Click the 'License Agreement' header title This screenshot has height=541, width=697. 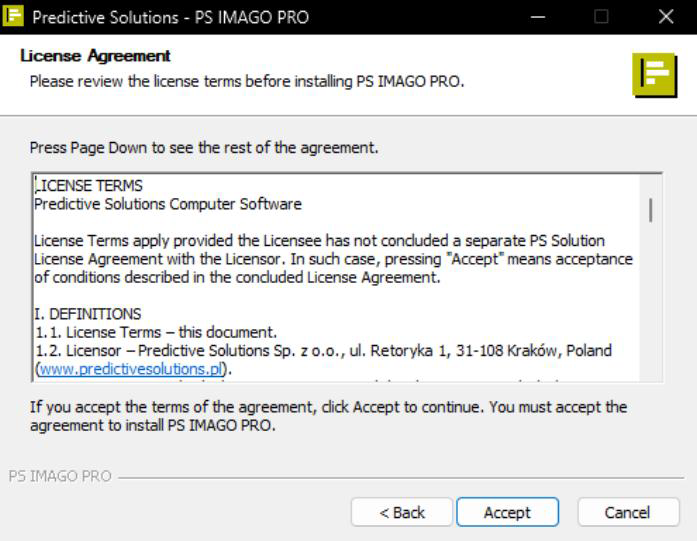click(x=95, y=56)
